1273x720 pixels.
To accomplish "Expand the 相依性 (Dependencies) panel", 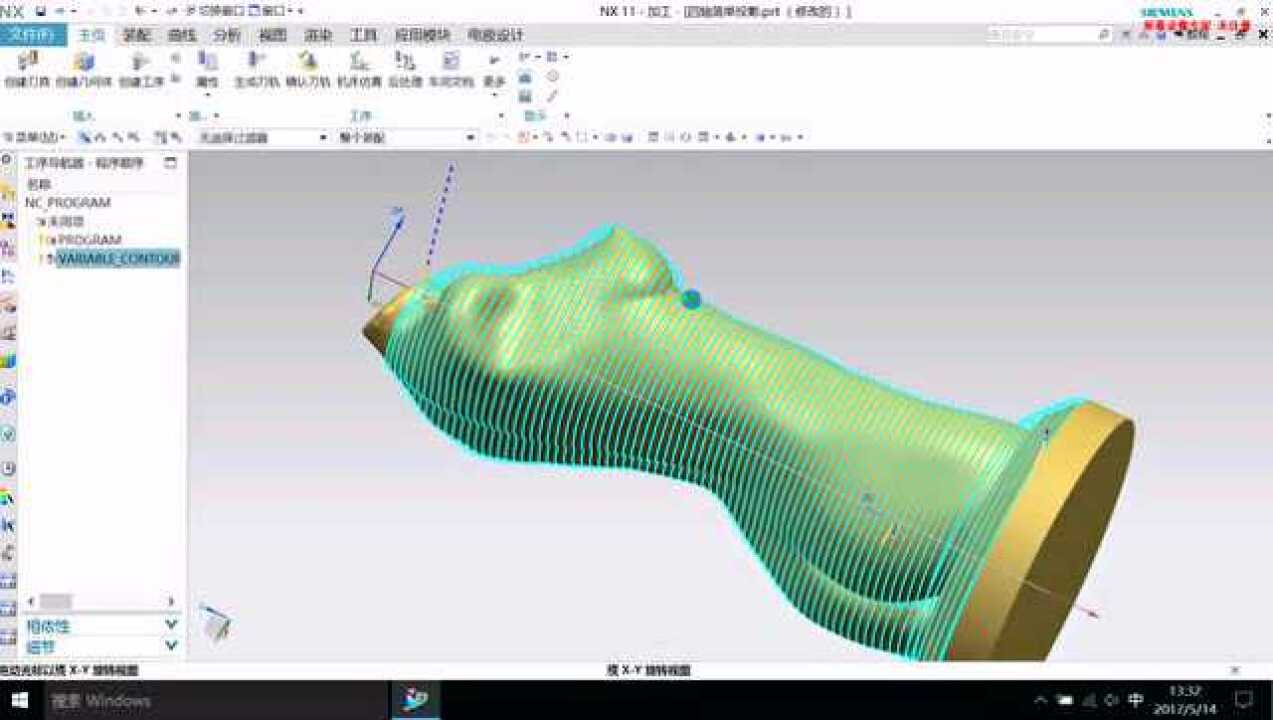I will point(170,625).
